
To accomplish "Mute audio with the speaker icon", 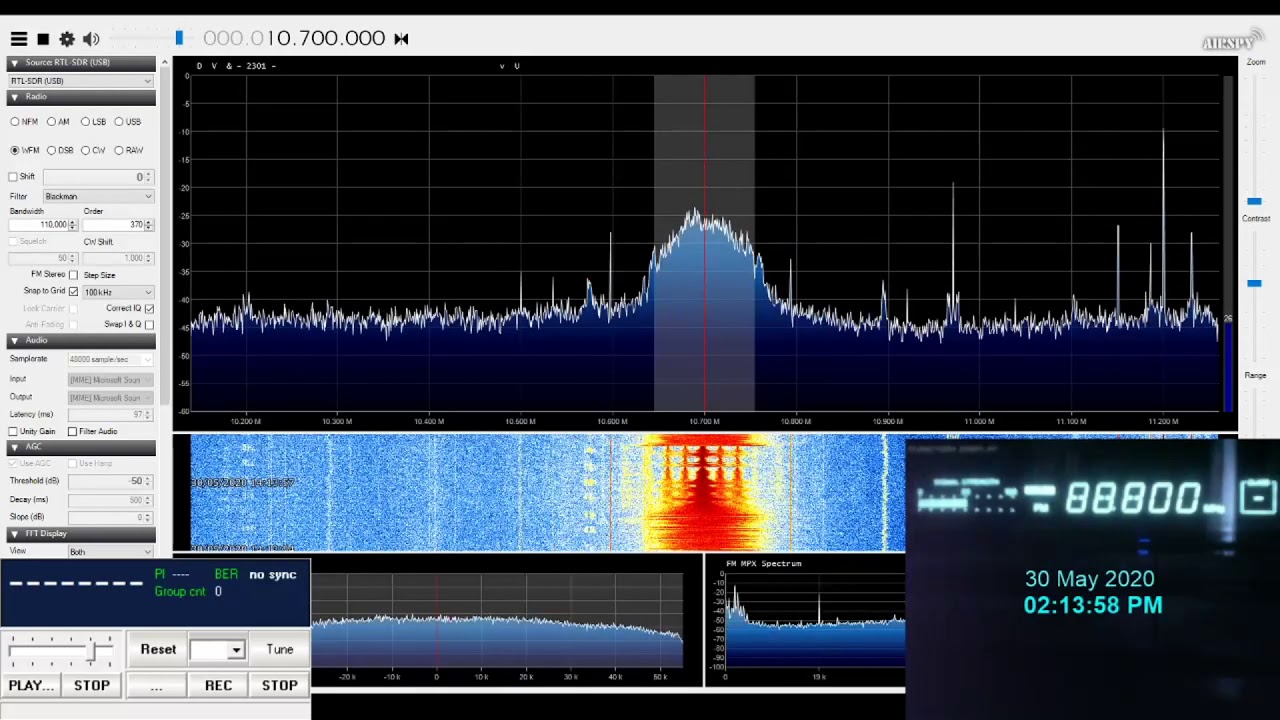I will (x=91, y=39).
